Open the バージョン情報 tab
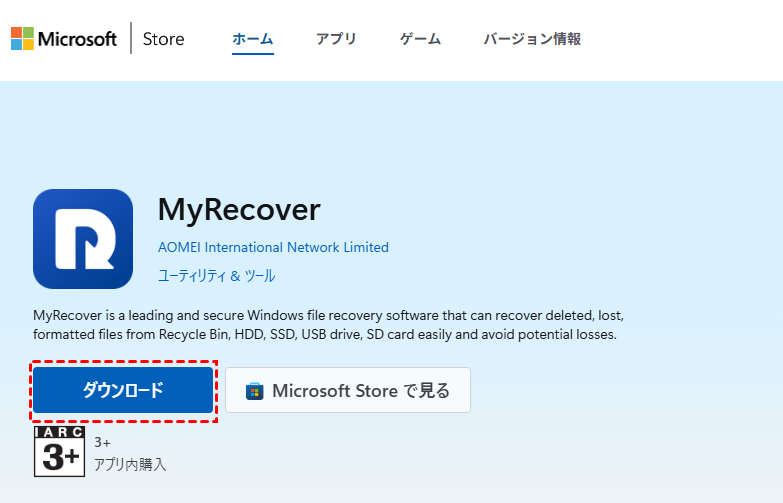Screen dimensions: 783x503 pyautogui.click(x=532, y=39)
